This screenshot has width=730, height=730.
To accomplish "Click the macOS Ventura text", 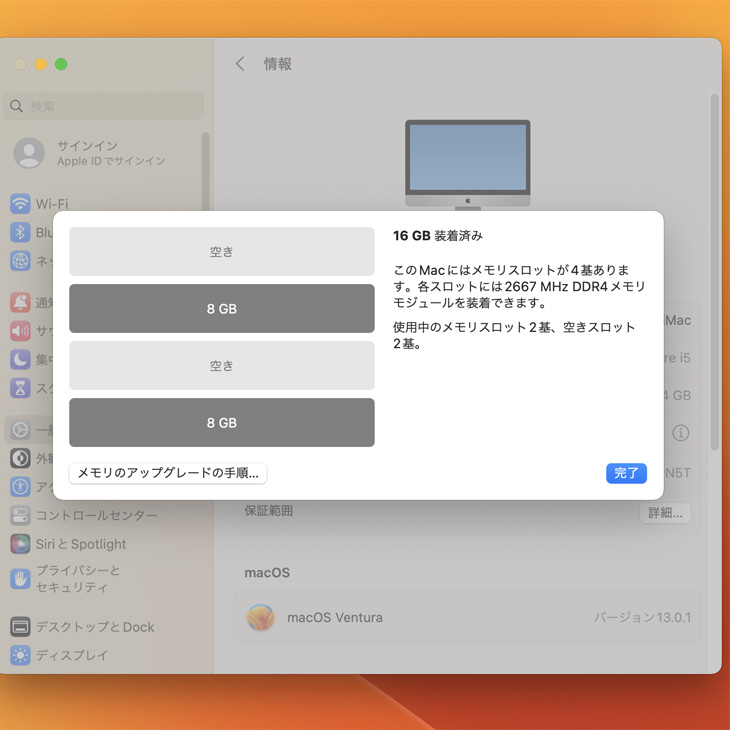I will click(x=335, y=617).
